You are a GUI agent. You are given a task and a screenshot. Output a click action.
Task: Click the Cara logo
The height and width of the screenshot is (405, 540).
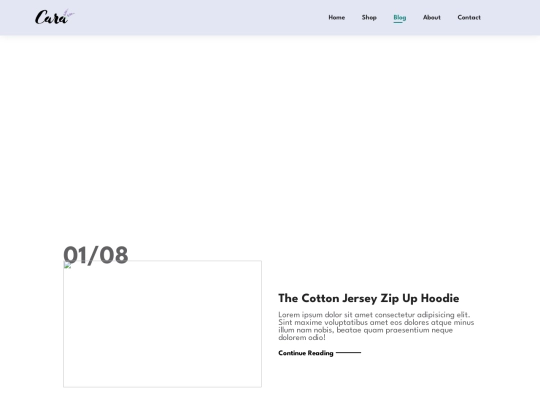(55, 17)
